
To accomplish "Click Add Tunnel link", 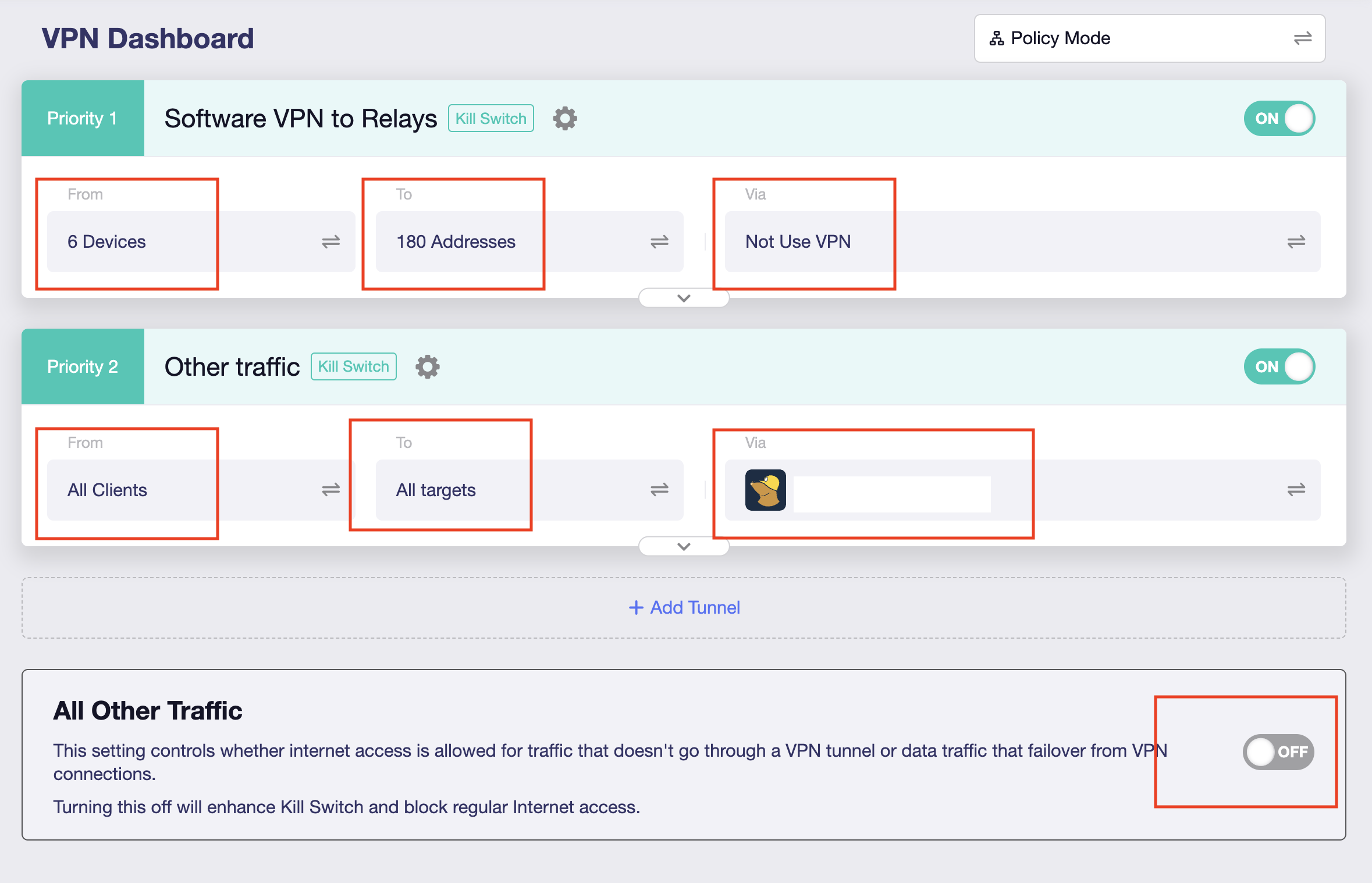I will click(684, 608).
